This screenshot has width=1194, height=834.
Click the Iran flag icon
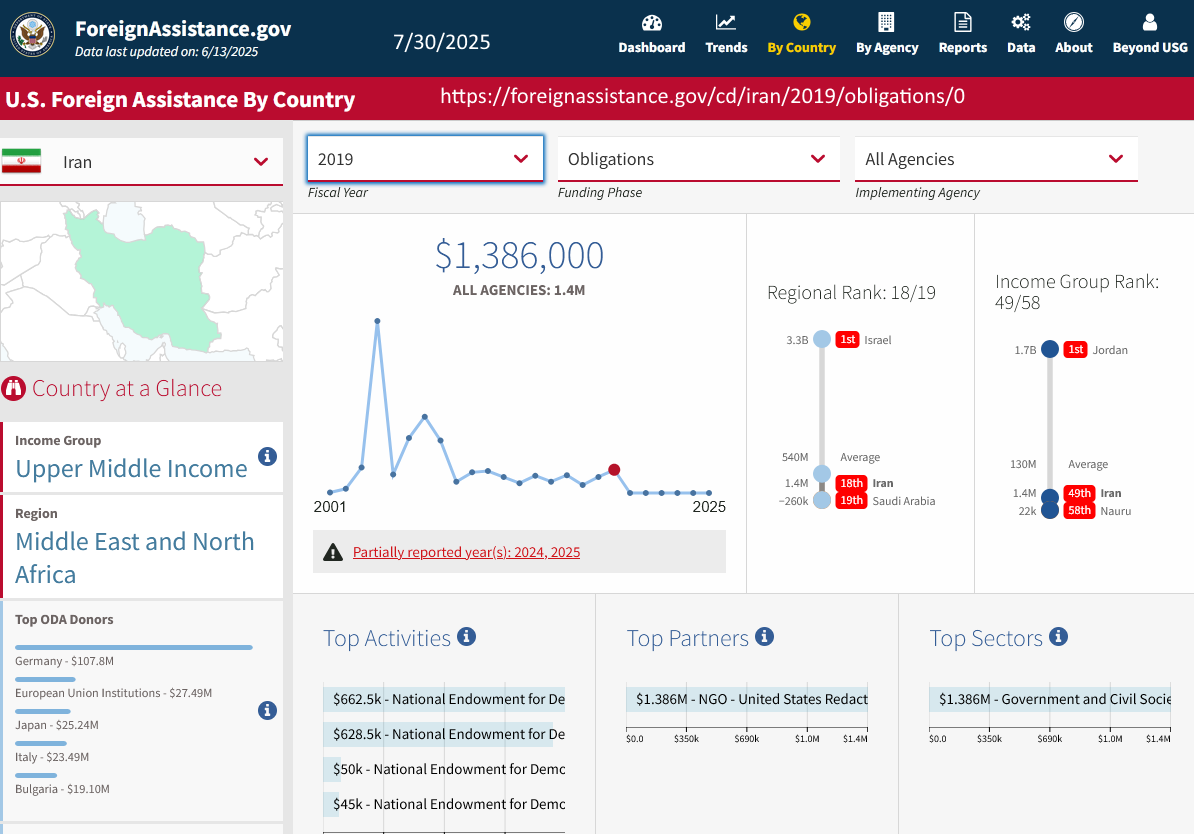pos(21,161)
